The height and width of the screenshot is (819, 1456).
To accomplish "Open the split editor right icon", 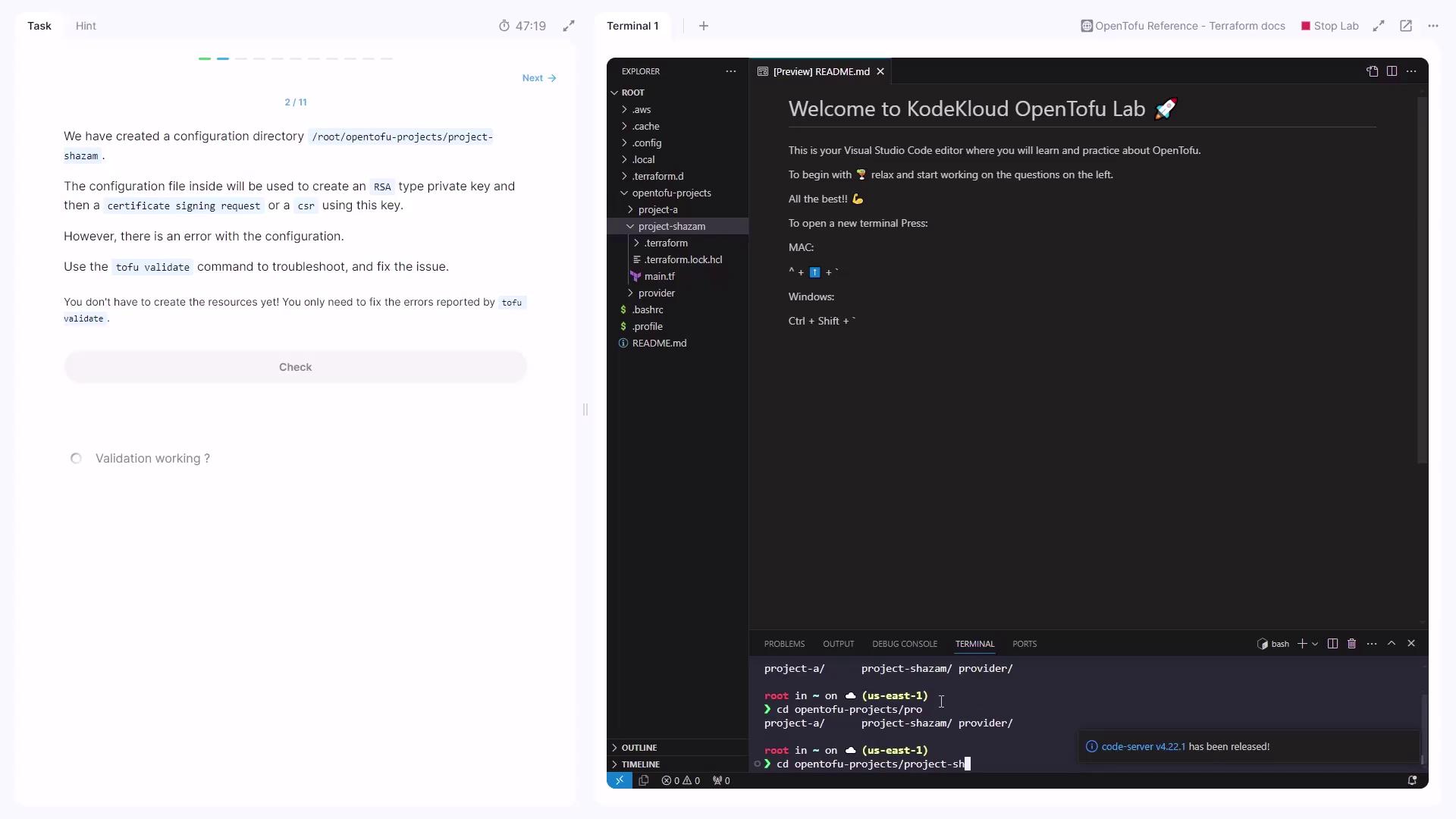I will 1392,71.
